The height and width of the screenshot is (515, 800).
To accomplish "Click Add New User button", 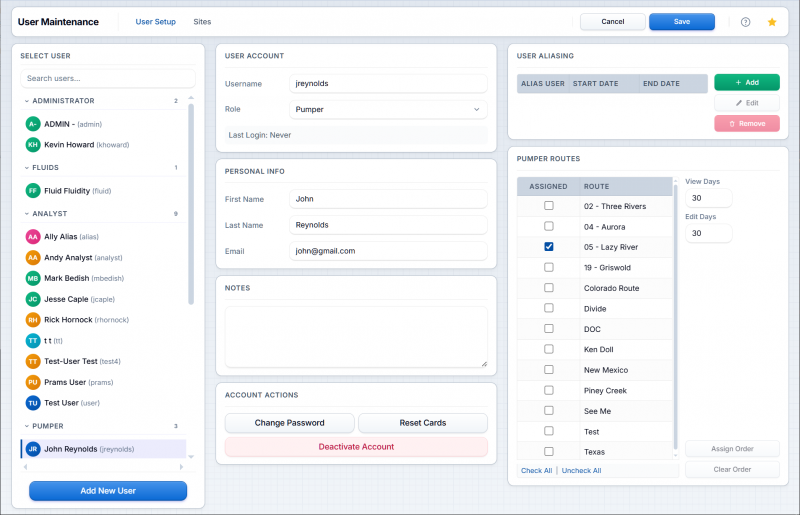I will [x=108, y=491].
